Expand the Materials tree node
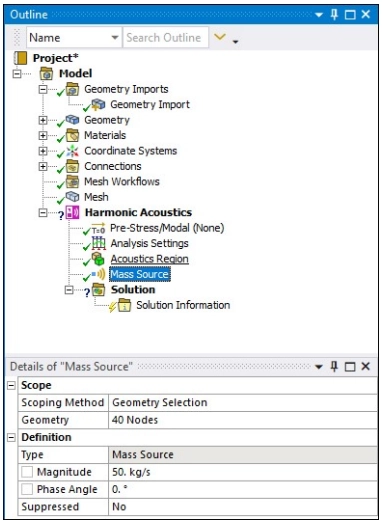Screen dimensions: 382x526 43,136
